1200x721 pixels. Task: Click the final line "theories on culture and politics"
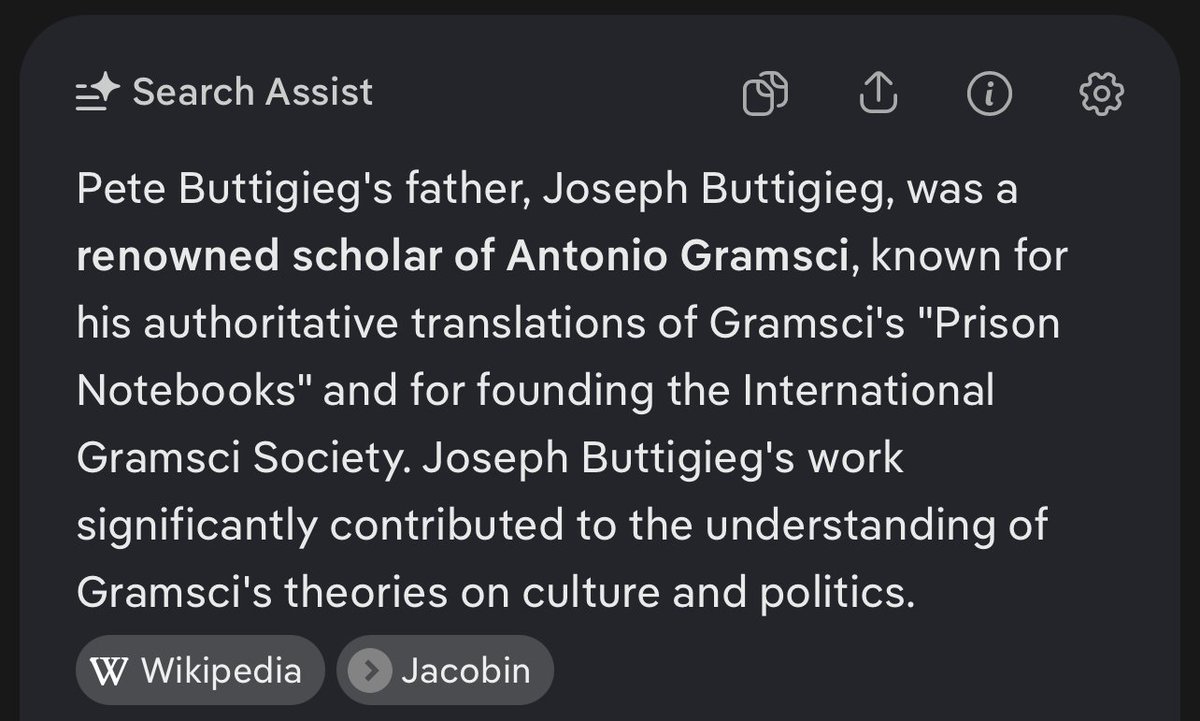coord(601,593)
